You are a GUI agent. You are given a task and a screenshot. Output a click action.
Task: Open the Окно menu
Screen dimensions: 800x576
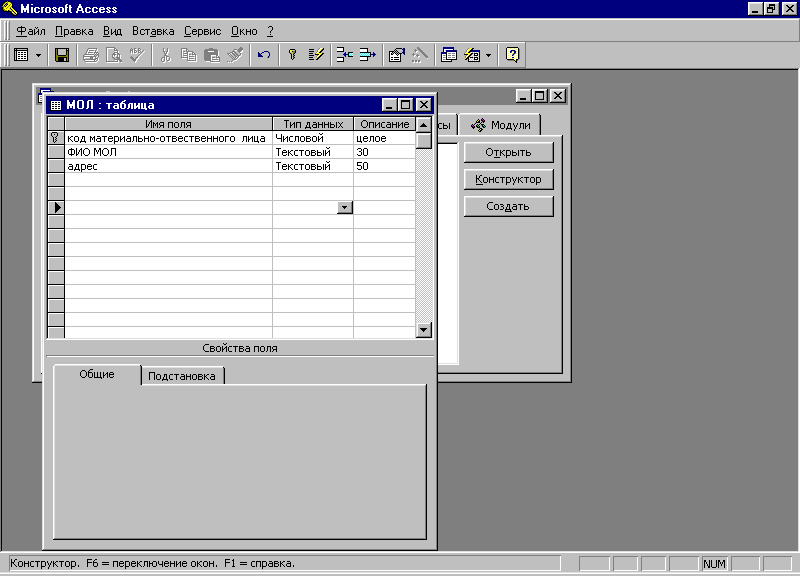244,31
